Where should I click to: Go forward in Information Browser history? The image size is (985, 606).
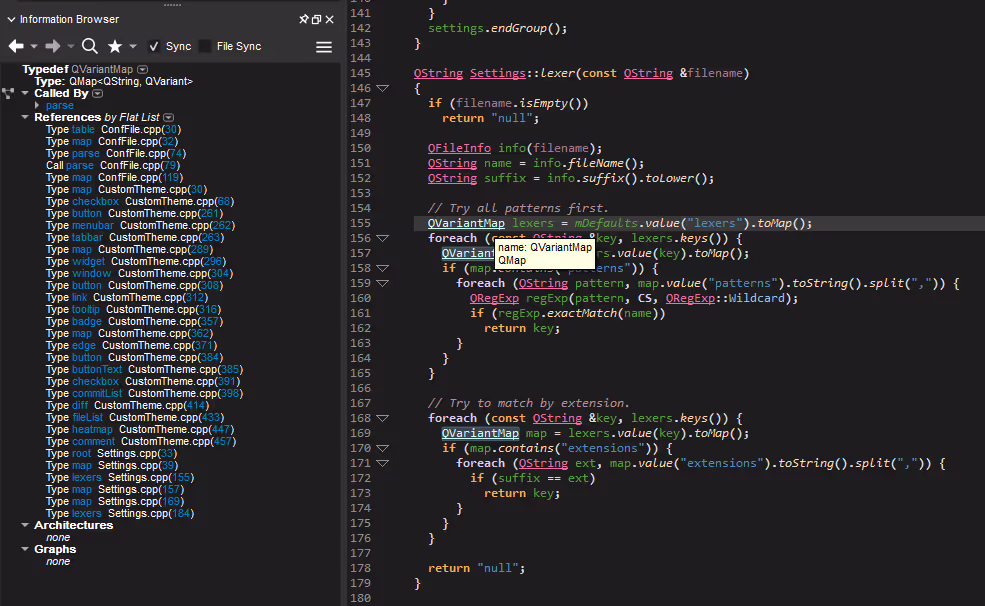(53, 46)
